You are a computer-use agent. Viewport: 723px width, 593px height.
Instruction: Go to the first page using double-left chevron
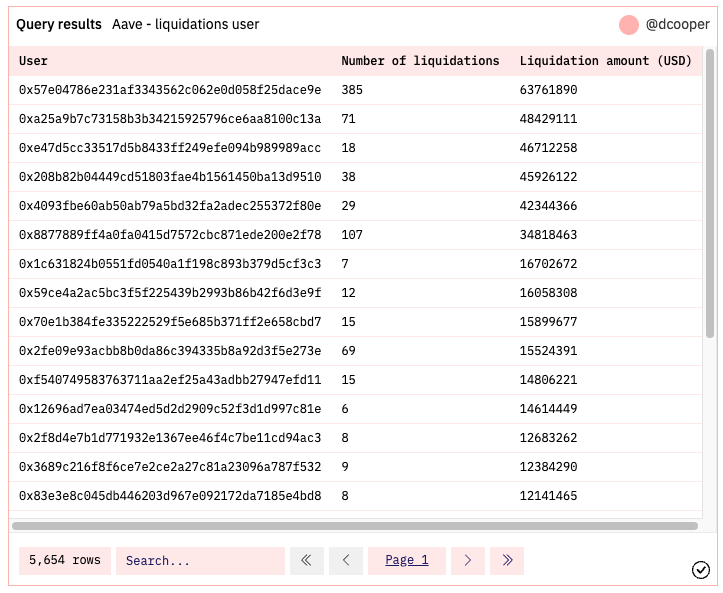pos(307,561)
